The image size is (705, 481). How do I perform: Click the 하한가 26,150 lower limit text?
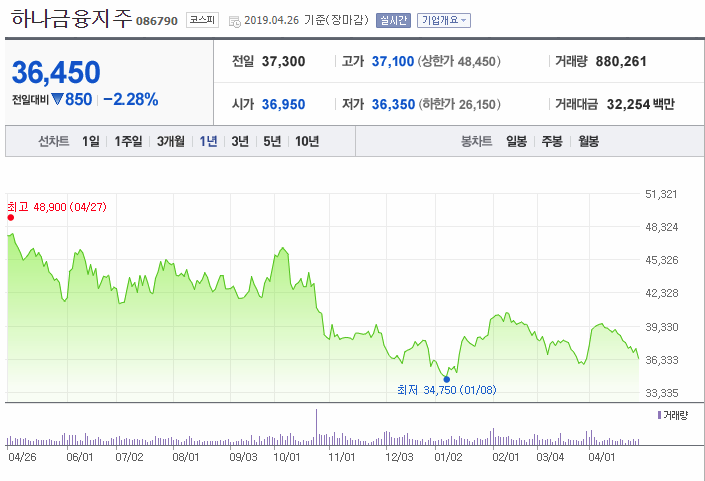(x=460, y=104)
